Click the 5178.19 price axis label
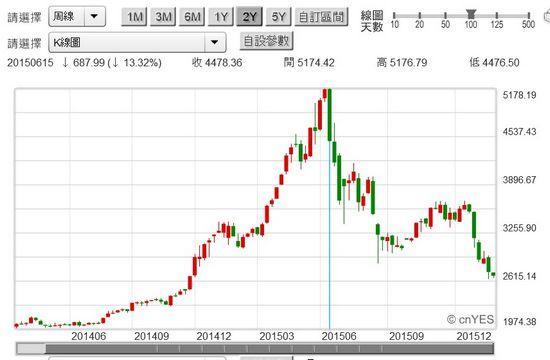 point(519,95)
